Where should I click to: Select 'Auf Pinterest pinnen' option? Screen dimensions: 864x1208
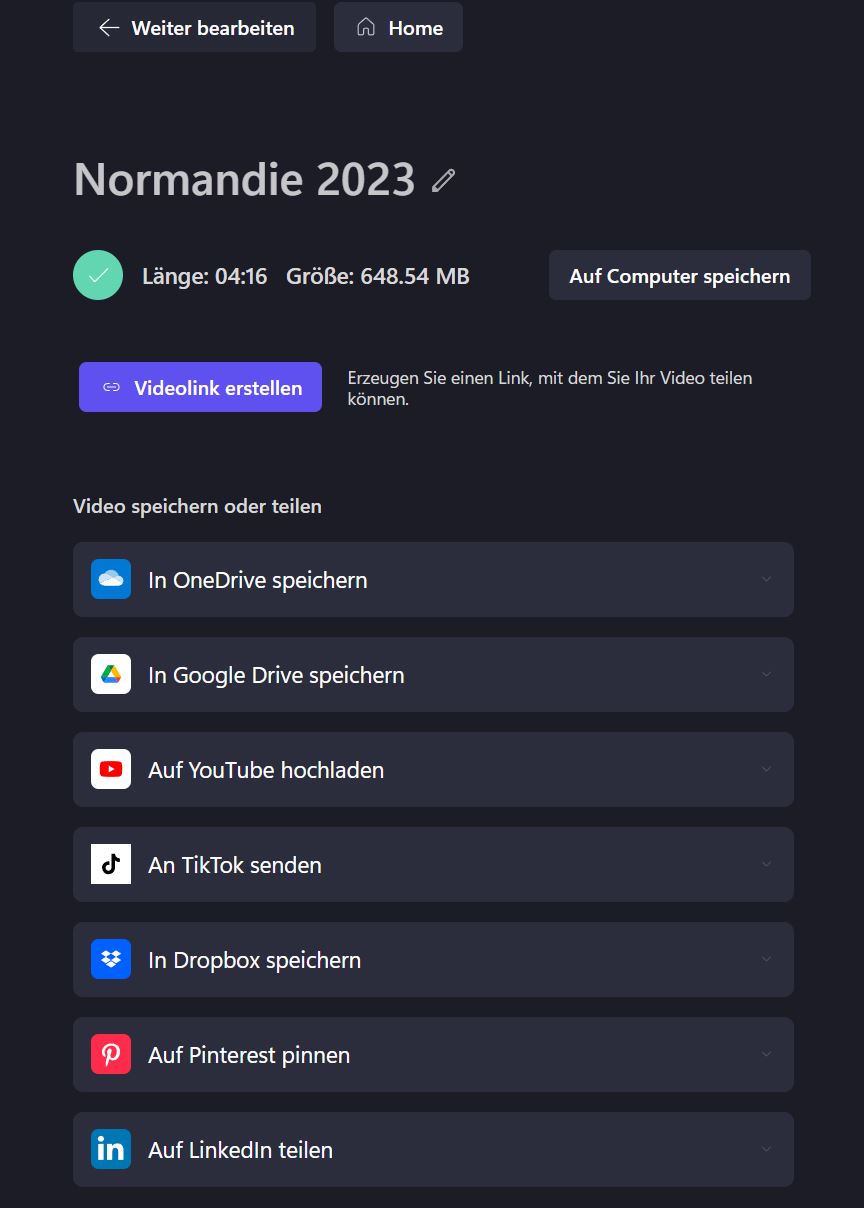point(249,1055)
